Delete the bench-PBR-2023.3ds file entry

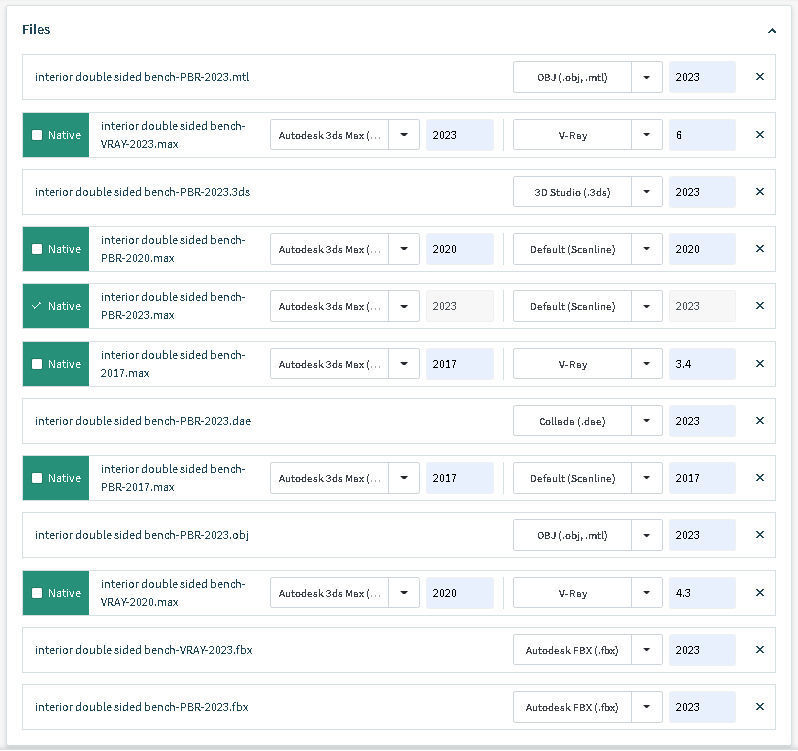click(759, 192)
